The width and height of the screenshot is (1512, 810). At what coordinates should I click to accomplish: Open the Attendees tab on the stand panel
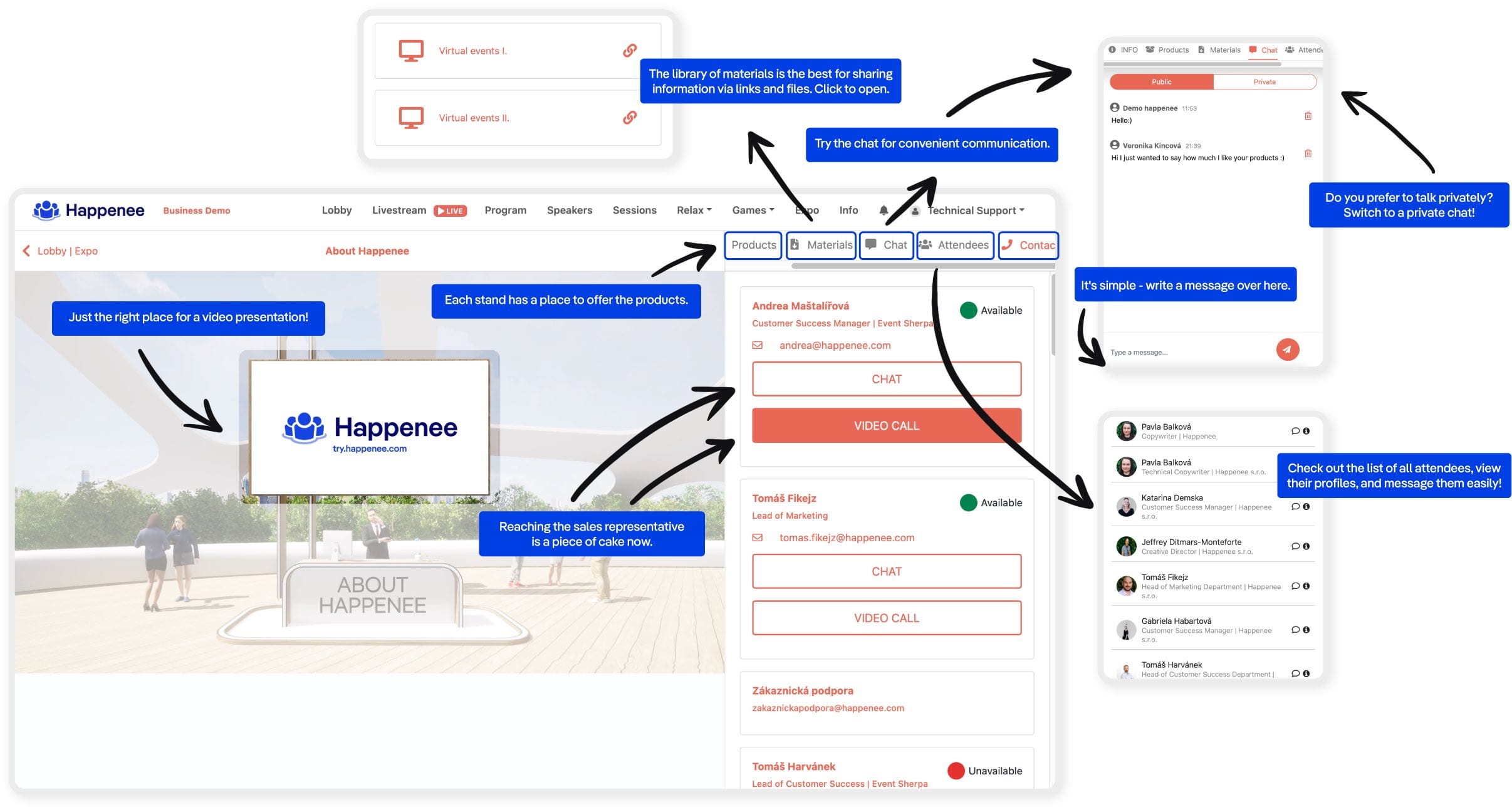coord(955,245)
